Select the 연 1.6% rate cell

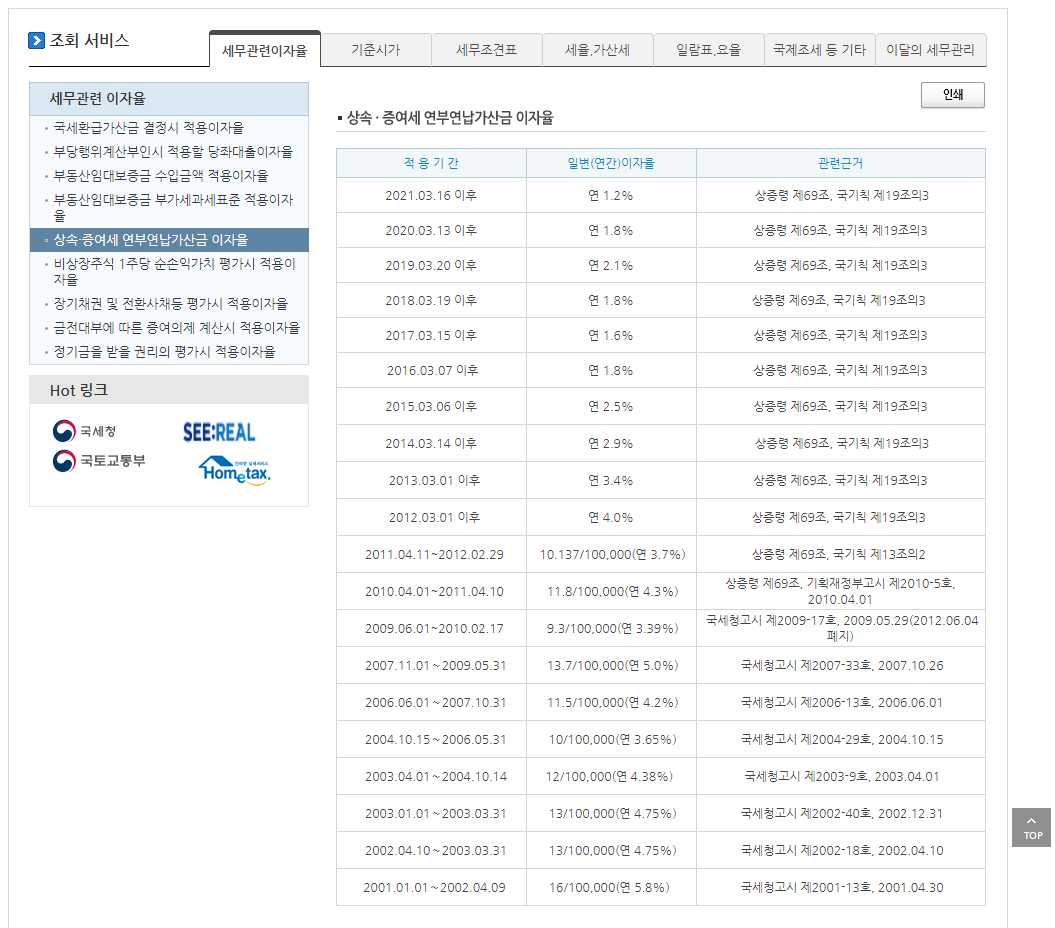point(611,335)
